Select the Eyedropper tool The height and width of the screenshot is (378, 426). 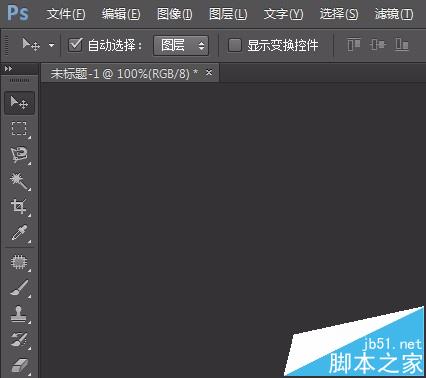pos(19,233)
